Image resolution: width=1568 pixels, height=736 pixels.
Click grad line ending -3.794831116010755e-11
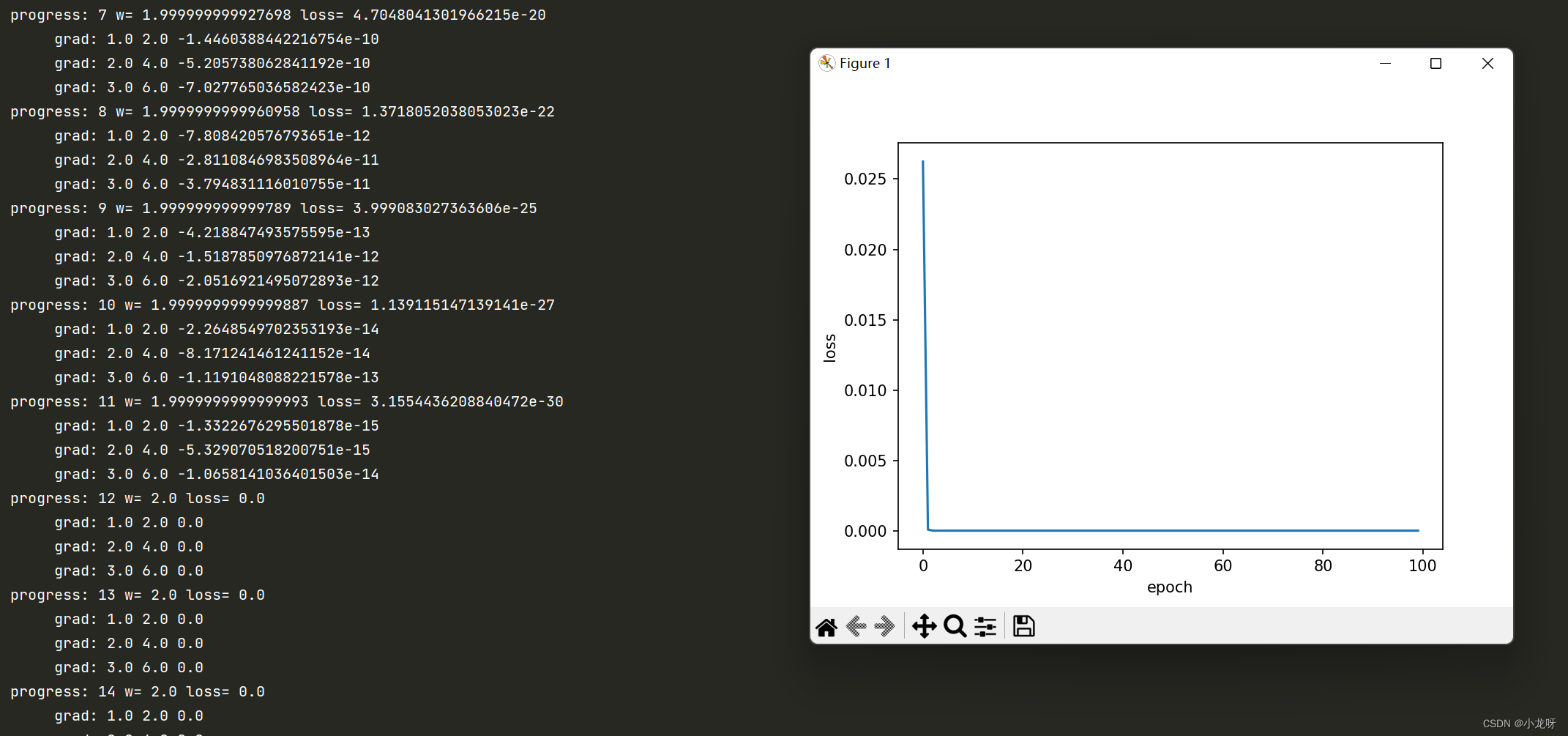212,184
